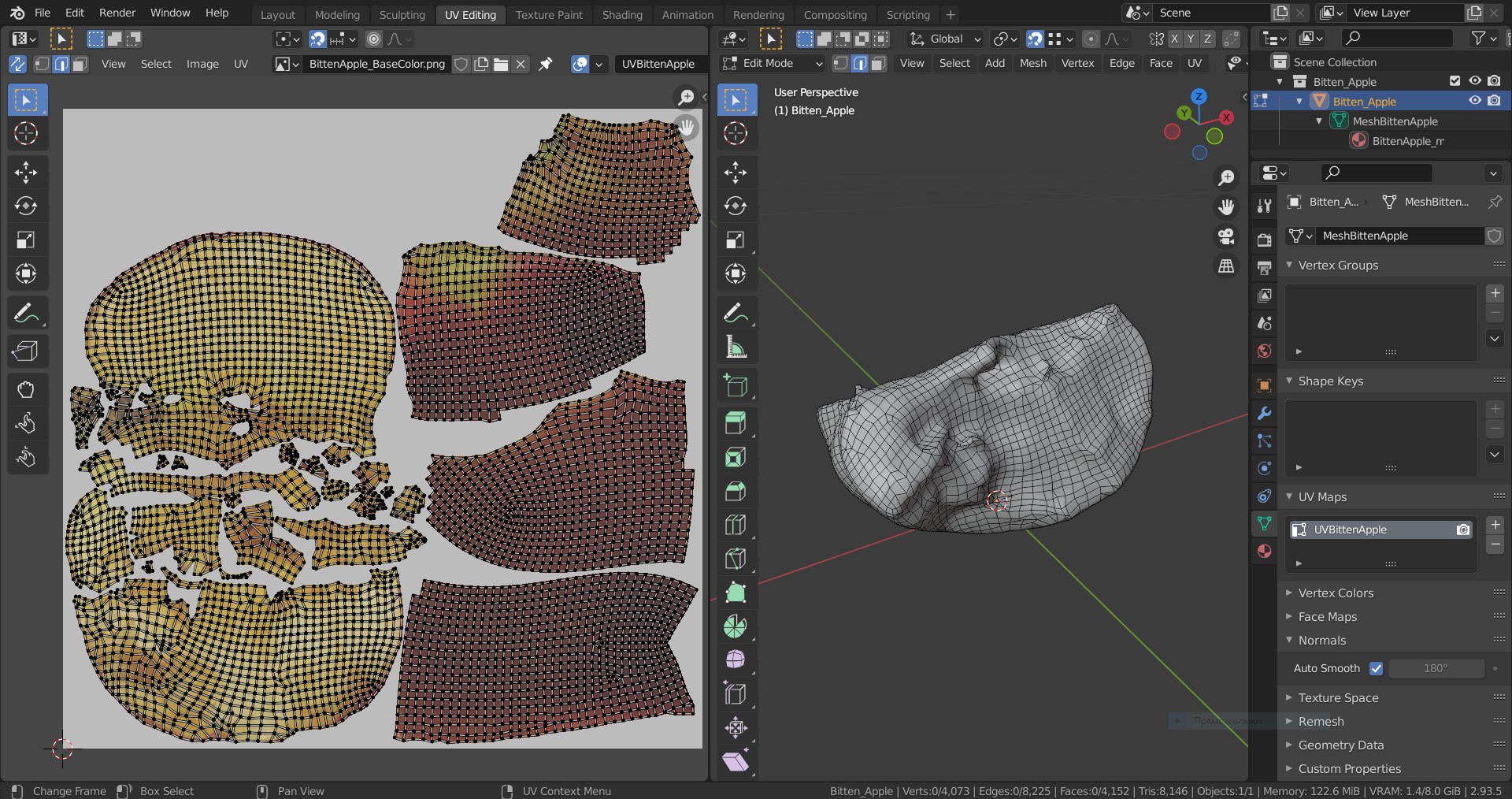Toggle Auto Smooth checkbox

(x=1376, y=668)
